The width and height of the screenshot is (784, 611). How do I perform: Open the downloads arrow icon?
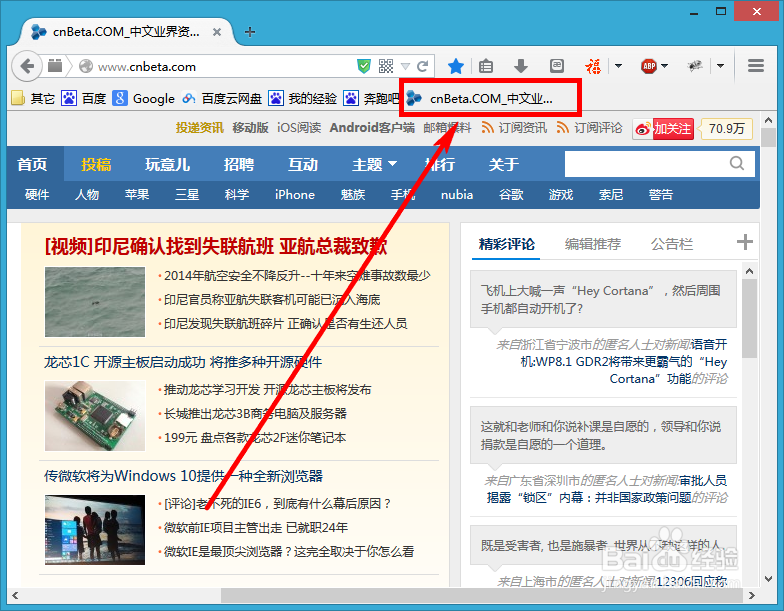(520, 66)
